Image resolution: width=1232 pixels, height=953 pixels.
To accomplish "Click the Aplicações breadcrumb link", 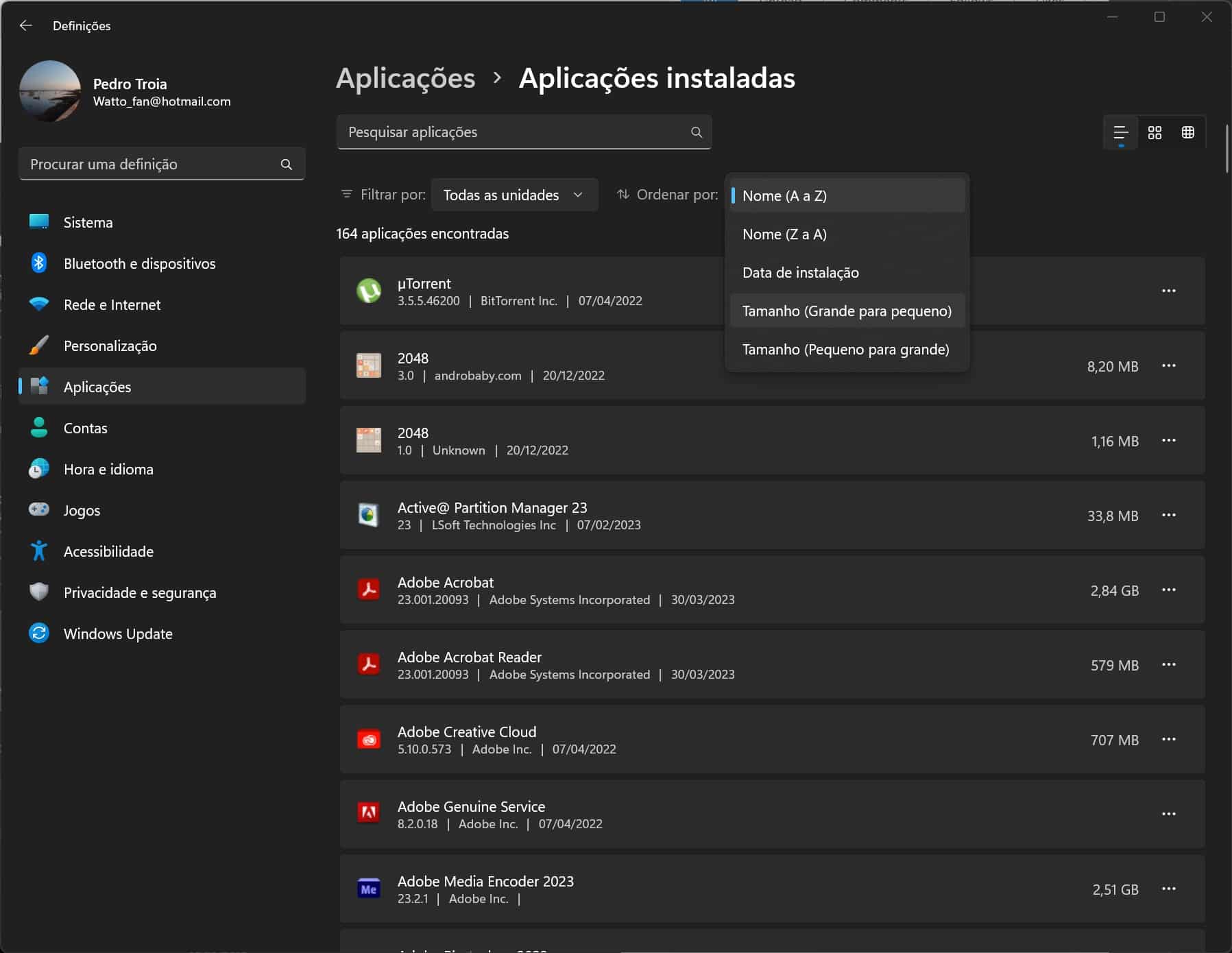I will click(405, 78).
